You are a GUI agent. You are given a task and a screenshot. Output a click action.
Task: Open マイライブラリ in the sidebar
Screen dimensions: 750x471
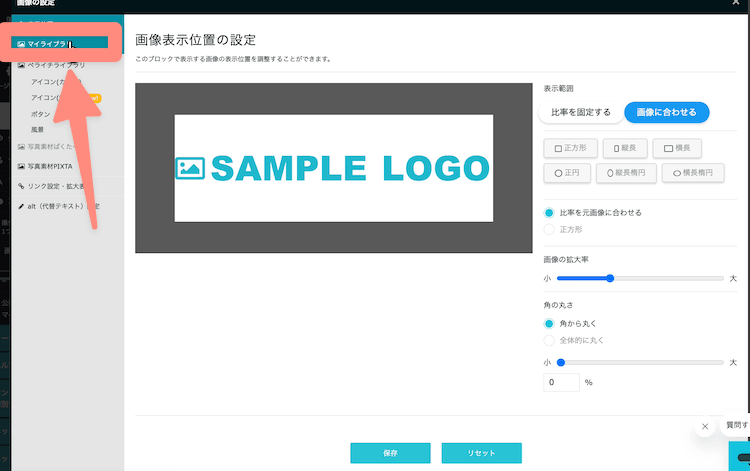coord(59,44)
